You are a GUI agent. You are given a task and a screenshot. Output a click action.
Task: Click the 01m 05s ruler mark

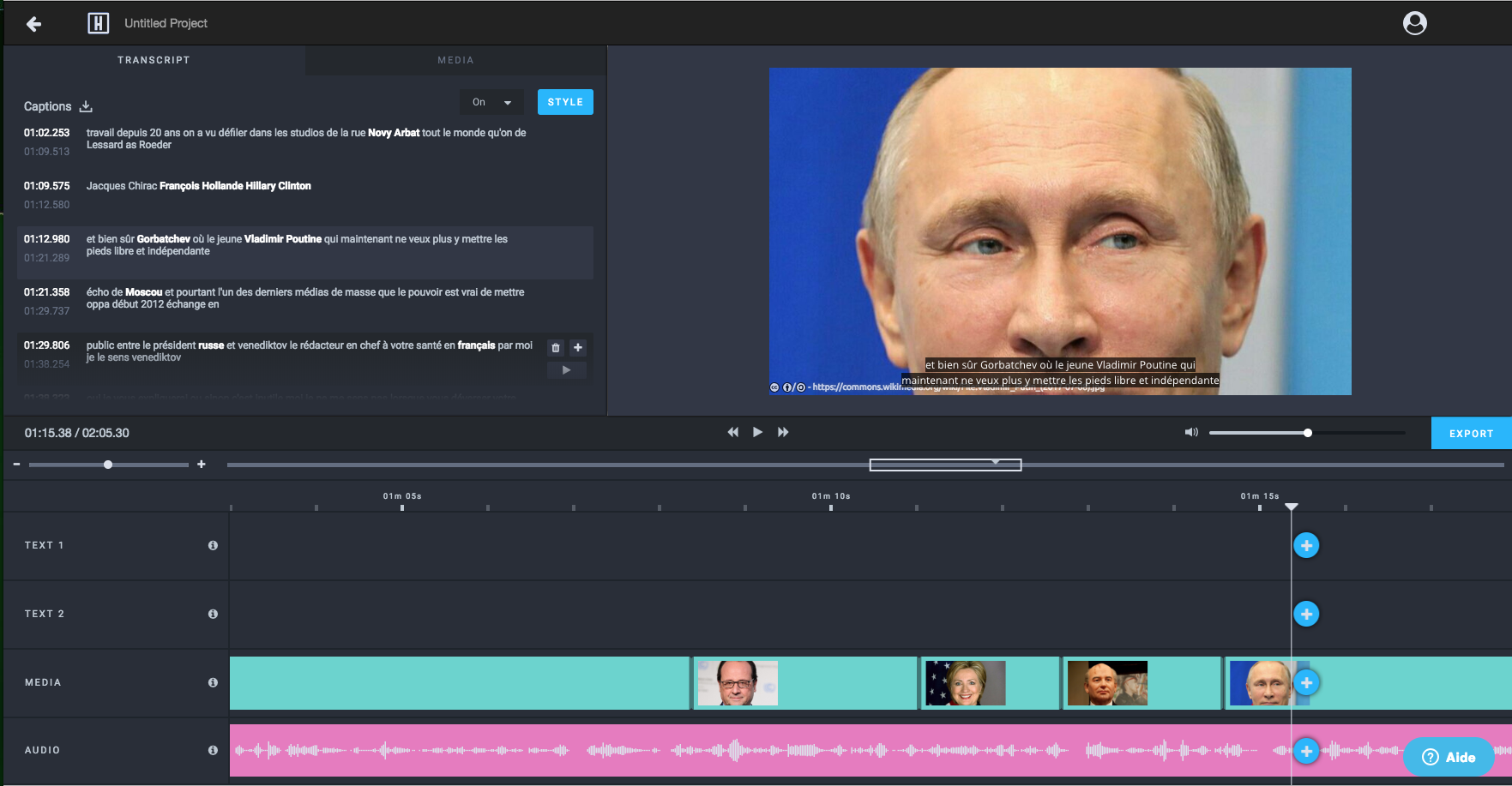[x=401, y=496]
